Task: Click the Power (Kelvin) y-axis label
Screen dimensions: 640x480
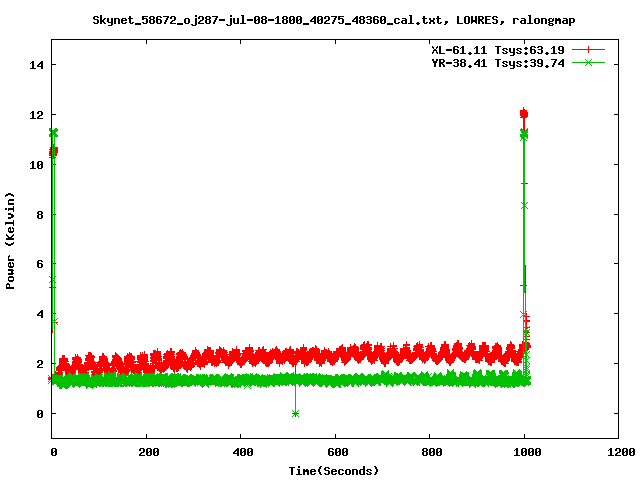Action: point(10,241)
